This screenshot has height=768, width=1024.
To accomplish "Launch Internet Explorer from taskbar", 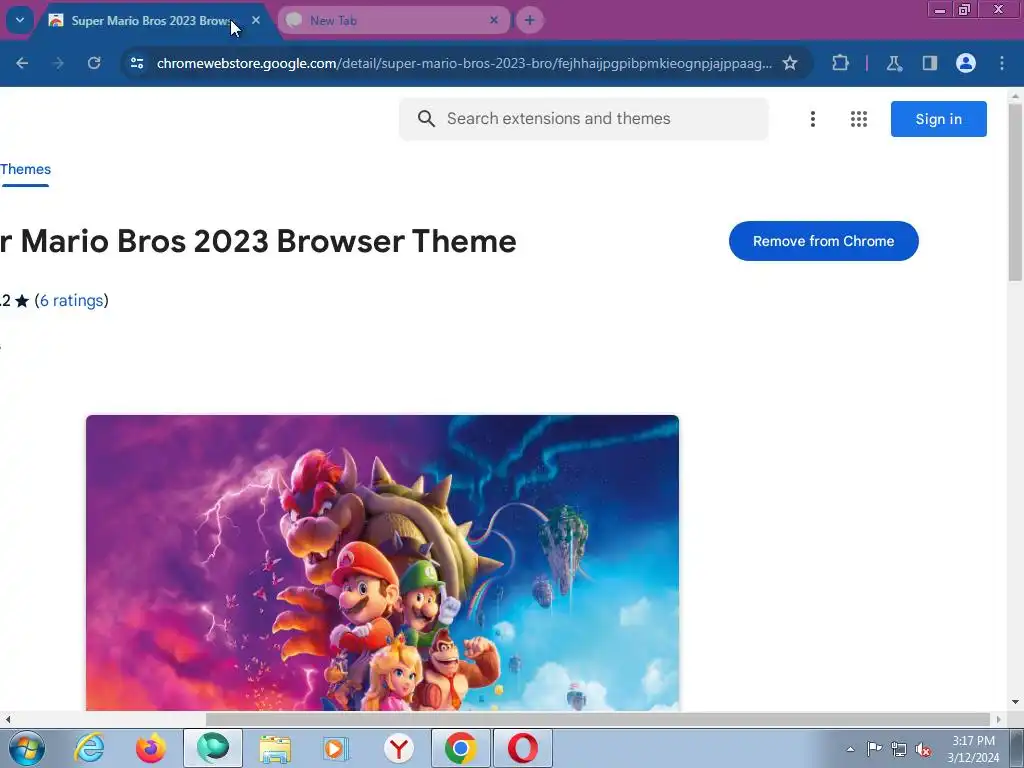I will (89, 748).
